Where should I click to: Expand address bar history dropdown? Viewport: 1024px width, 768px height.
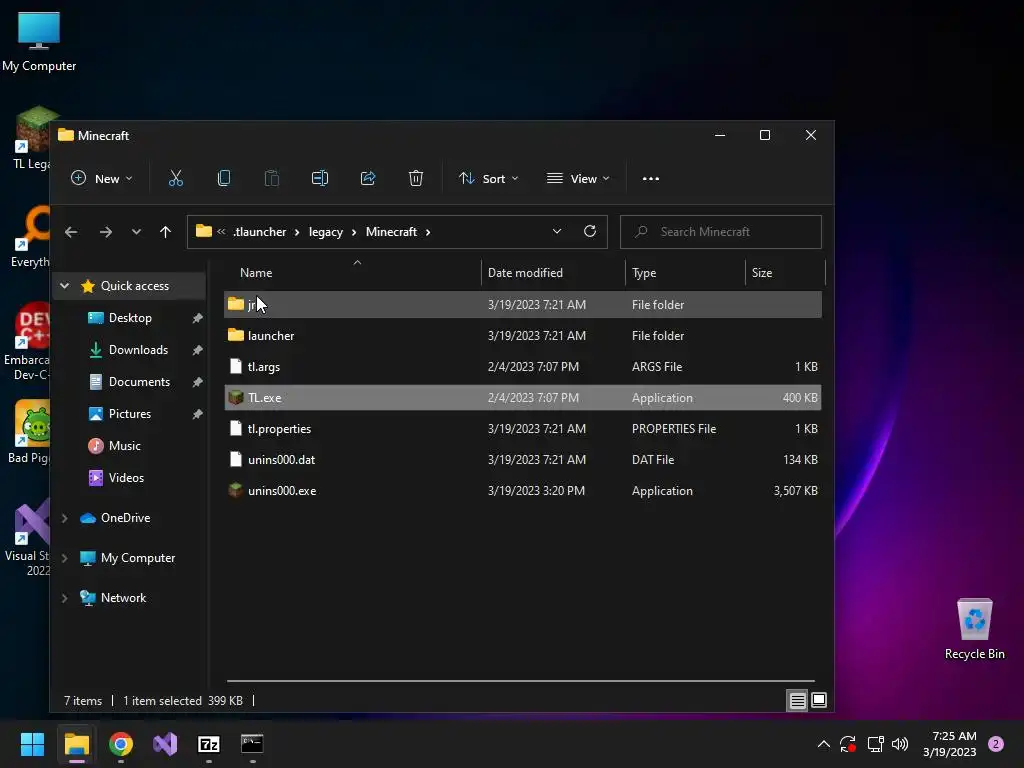click(557, 231)
